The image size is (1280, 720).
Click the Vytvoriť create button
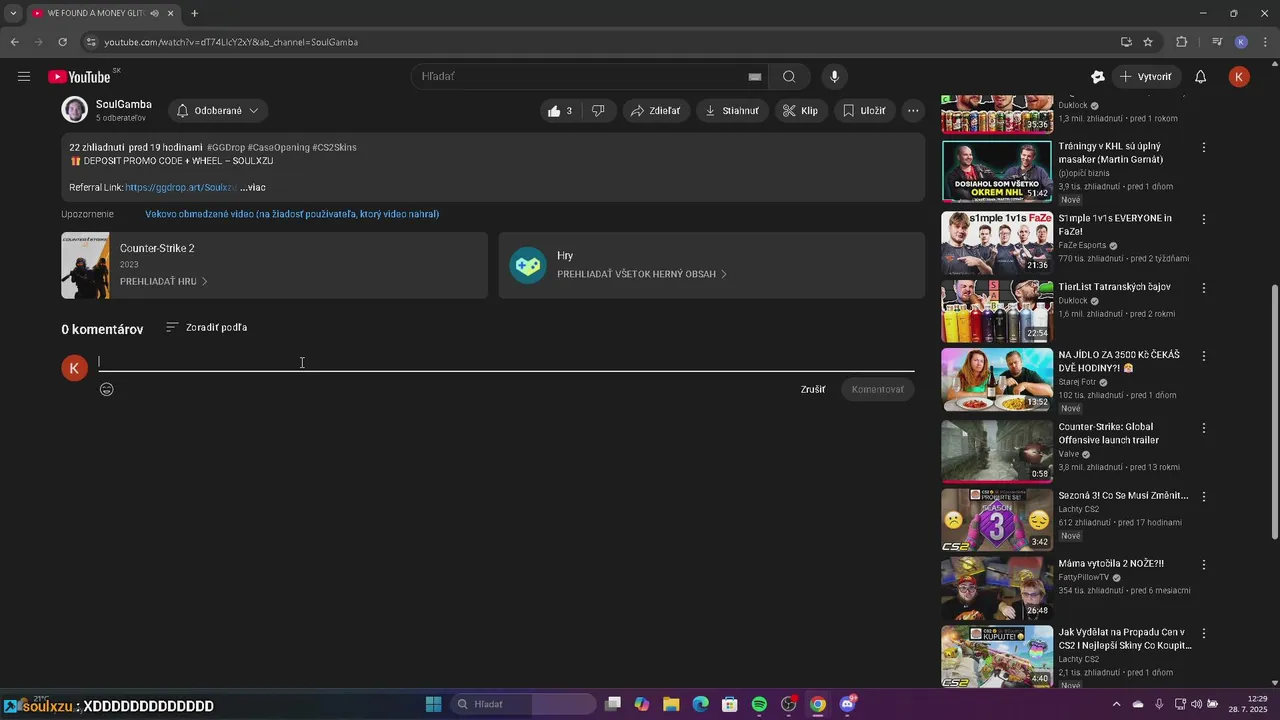point(1146,77)
